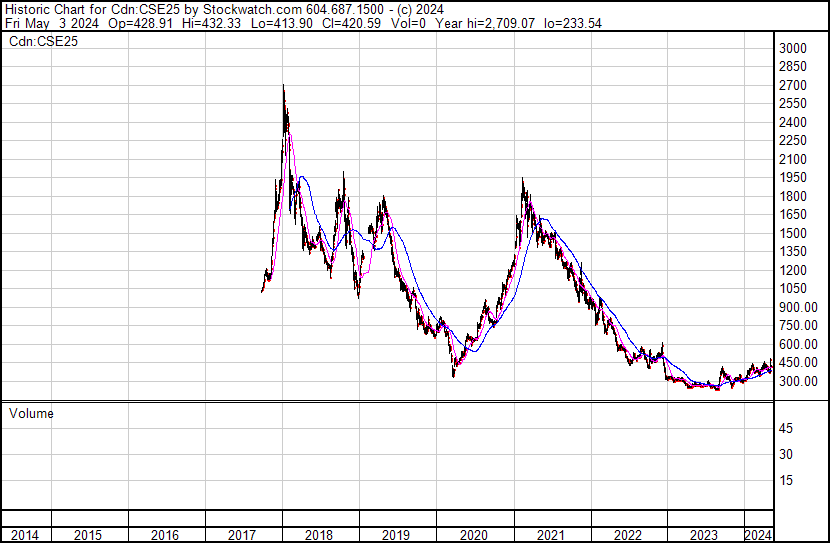The height and width of the screenshot is (543, 830).
Task: Click the 450.00 price axis value
Action: tap(798, 363)
